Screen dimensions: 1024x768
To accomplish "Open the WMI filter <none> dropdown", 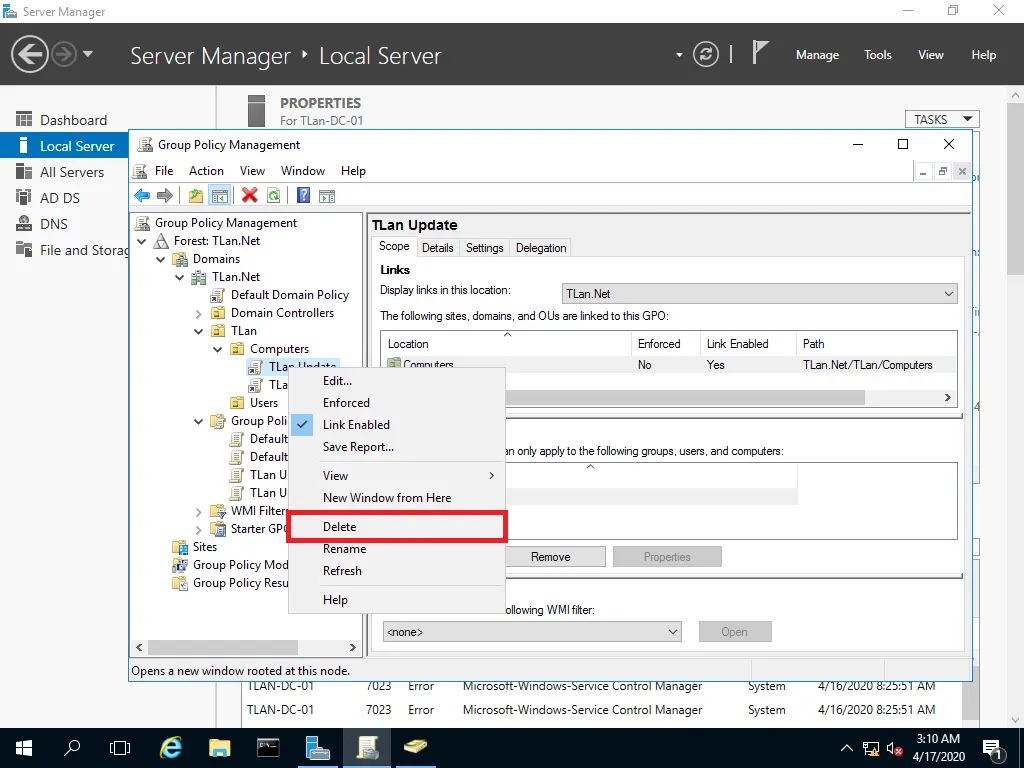I will click(x=532, y=632).
